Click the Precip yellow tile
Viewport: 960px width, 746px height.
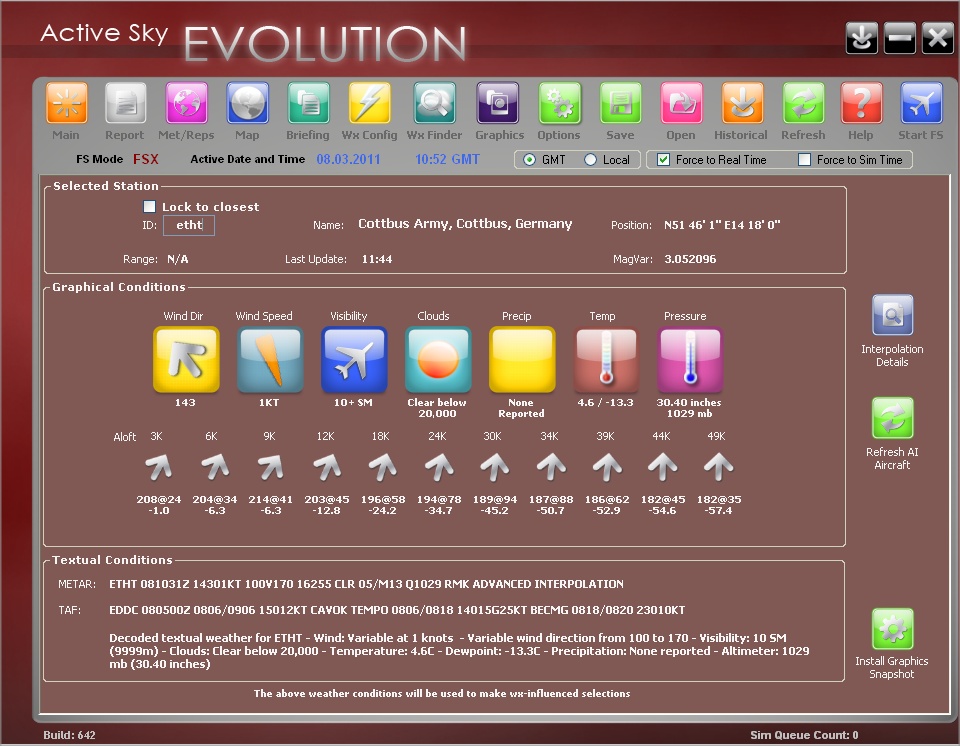tap(522, 359)
